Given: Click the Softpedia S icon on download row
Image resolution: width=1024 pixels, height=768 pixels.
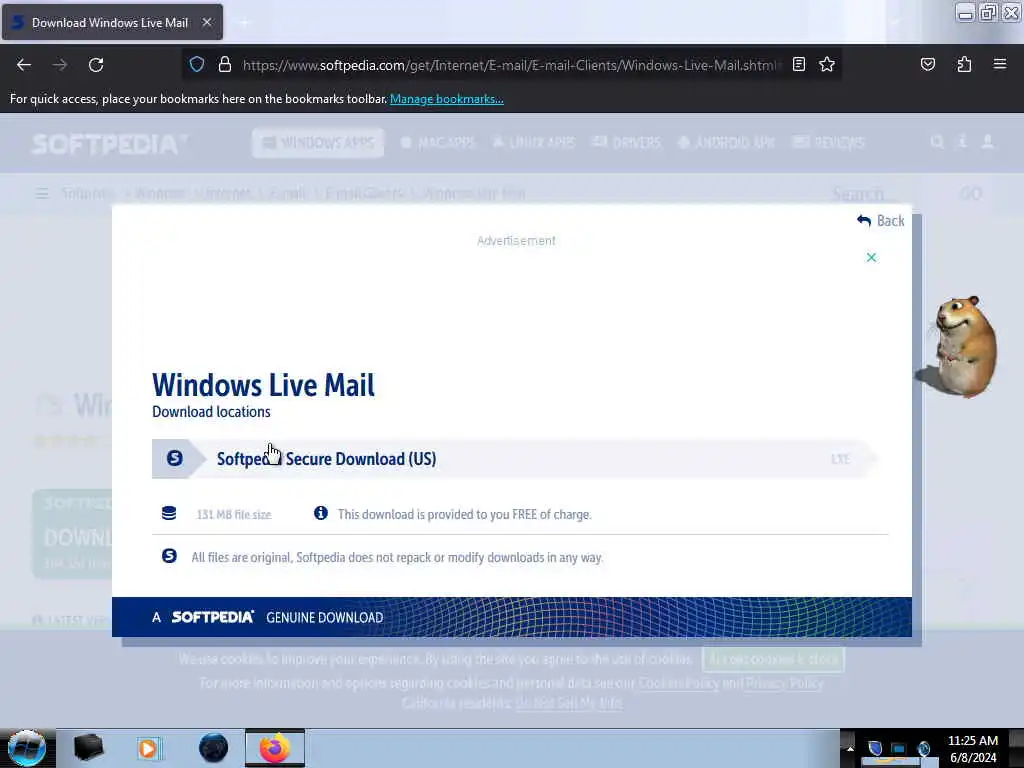Looking at the screenshot, I should click(174, 458).
